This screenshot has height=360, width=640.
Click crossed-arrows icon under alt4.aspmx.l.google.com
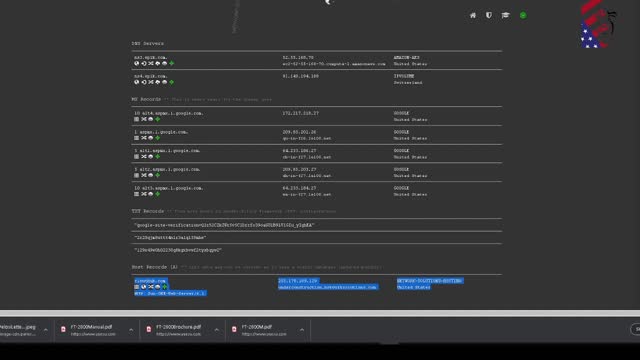[x=144, y=119]
